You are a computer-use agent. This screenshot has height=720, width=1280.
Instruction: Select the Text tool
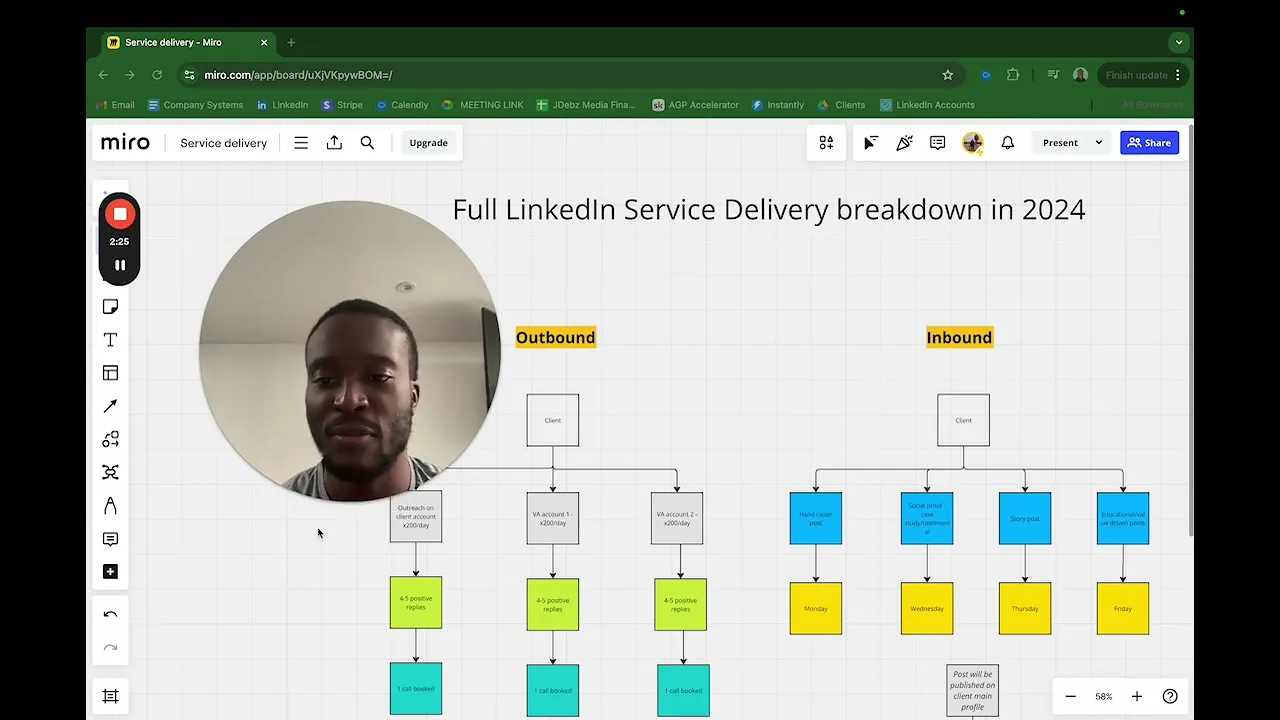pos(110,340)
